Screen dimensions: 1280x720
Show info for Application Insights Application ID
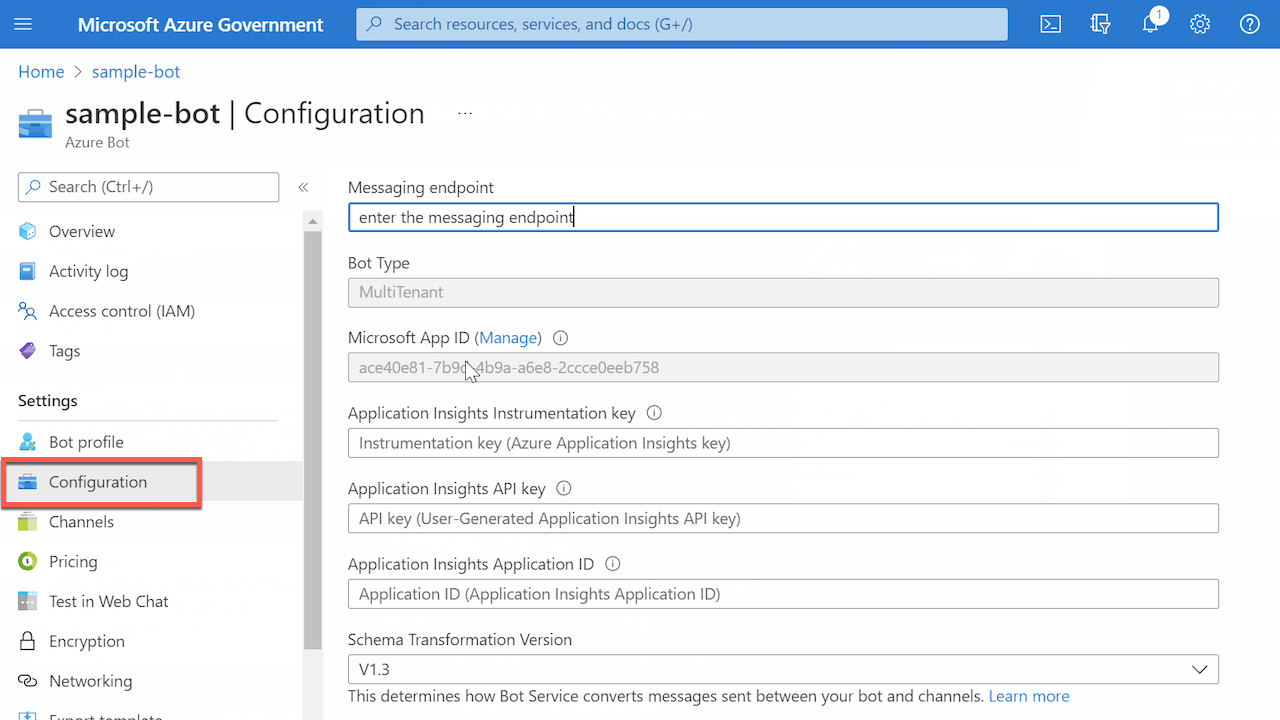point(613,564)
